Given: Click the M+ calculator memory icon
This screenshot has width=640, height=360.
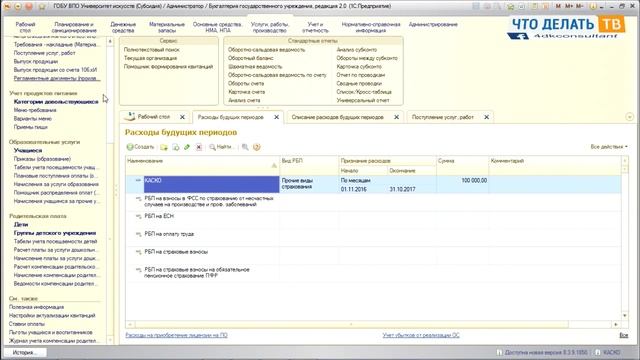Looking at the screenshot, I should tap(569, 6).
